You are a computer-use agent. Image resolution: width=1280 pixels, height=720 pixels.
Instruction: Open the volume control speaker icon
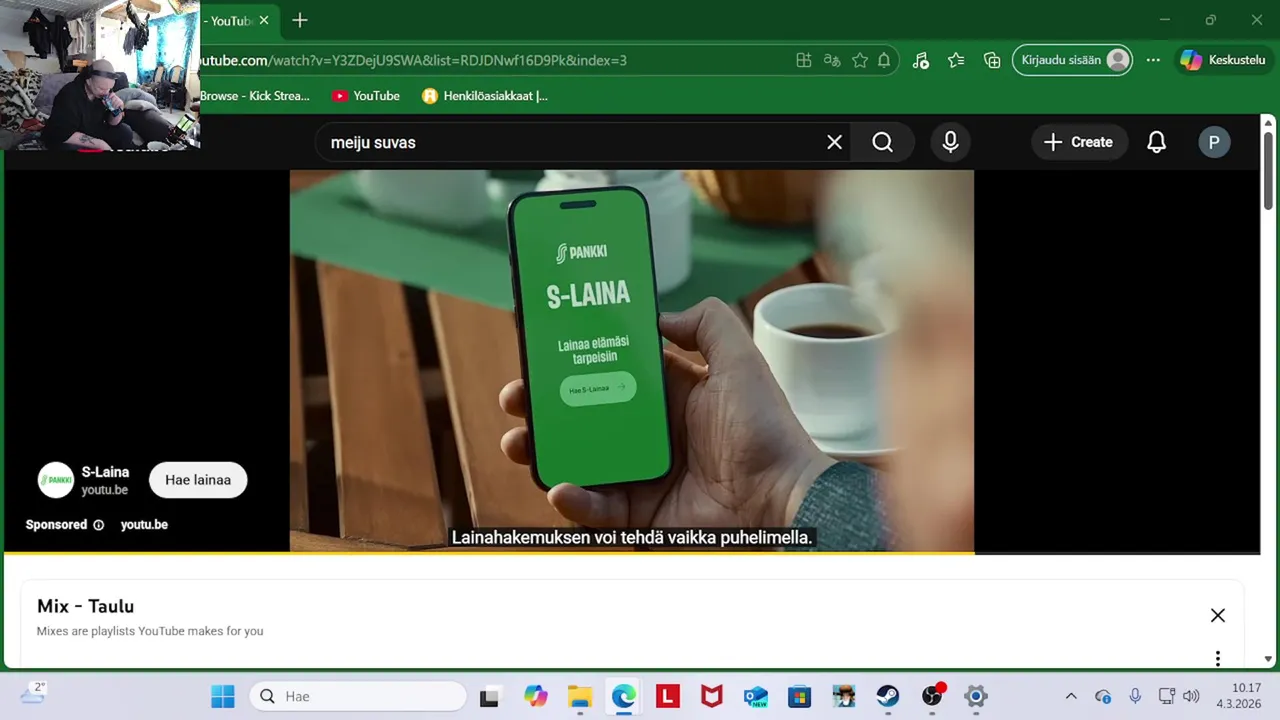(1190, 696)
